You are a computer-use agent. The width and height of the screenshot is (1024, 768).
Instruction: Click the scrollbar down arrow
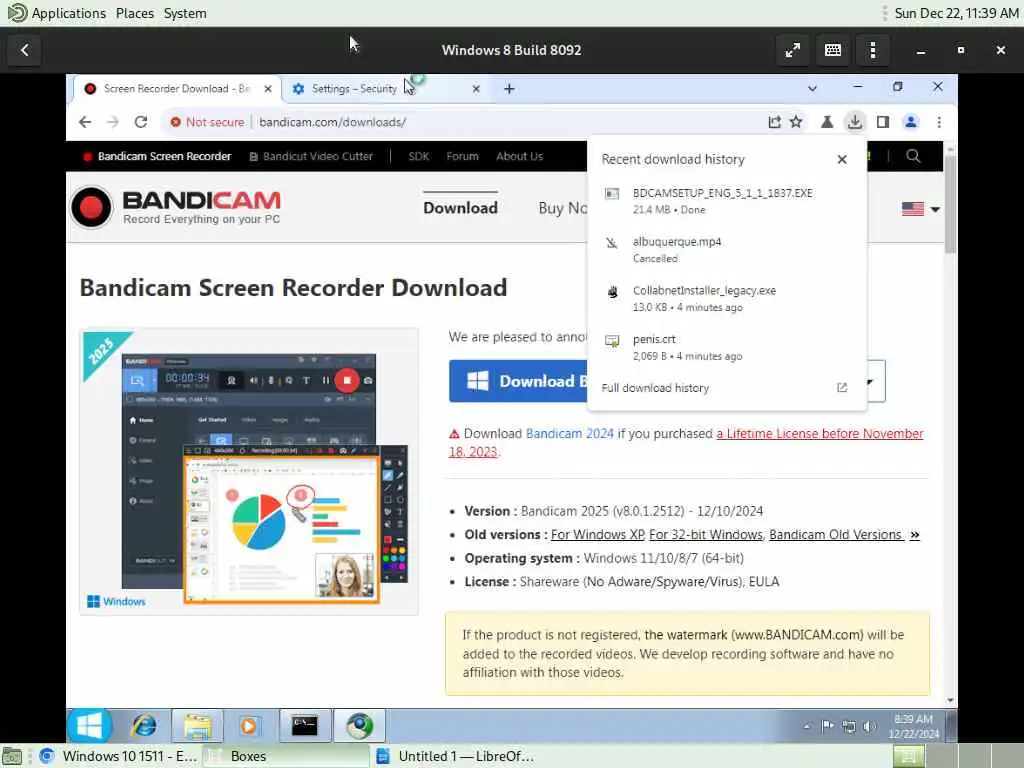pos(950,700)
